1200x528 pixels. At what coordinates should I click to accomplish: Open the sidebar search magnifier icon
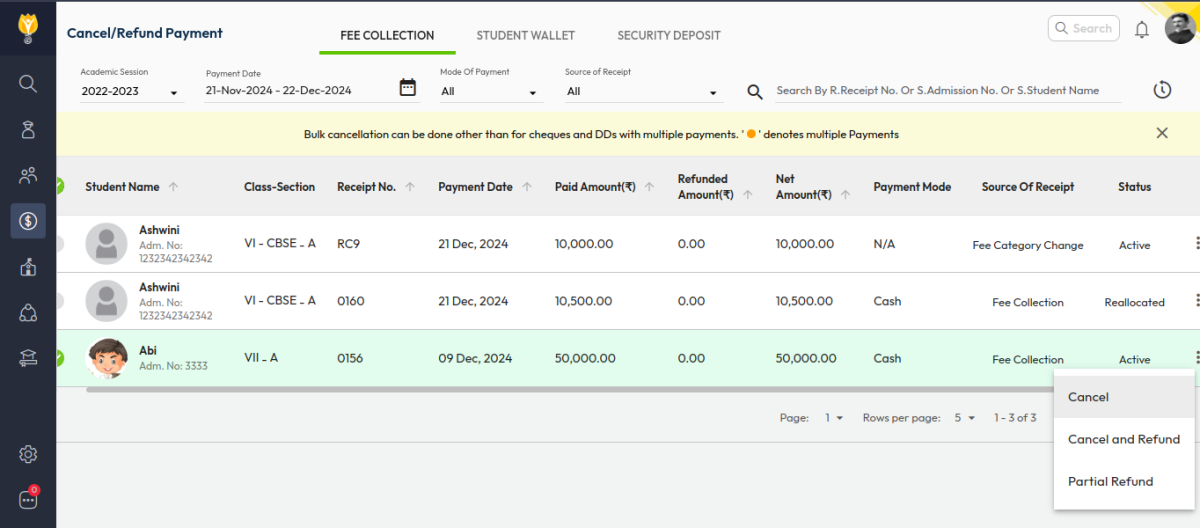tap(28, 83)
